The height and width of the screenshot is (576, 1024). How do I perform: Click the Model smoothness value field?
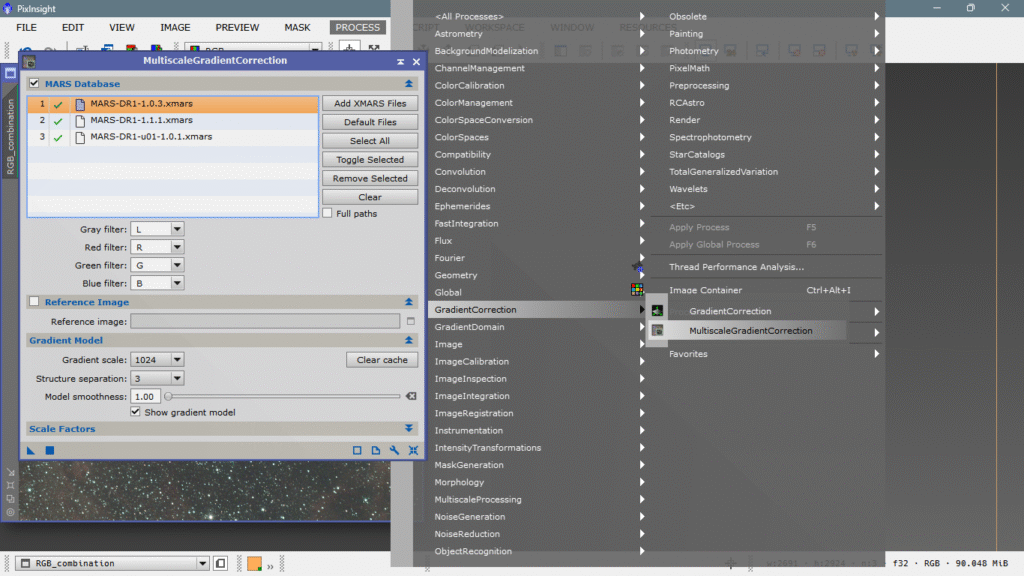pos(146,396)
